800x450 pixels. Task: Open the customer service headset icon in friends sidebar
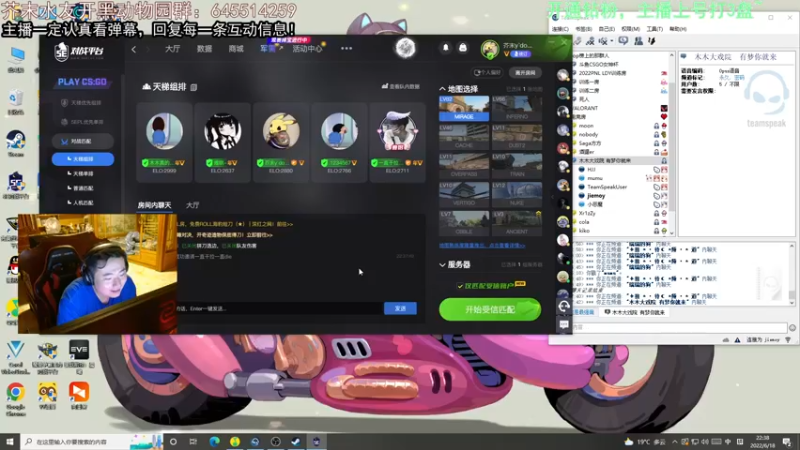coord(563,306)
